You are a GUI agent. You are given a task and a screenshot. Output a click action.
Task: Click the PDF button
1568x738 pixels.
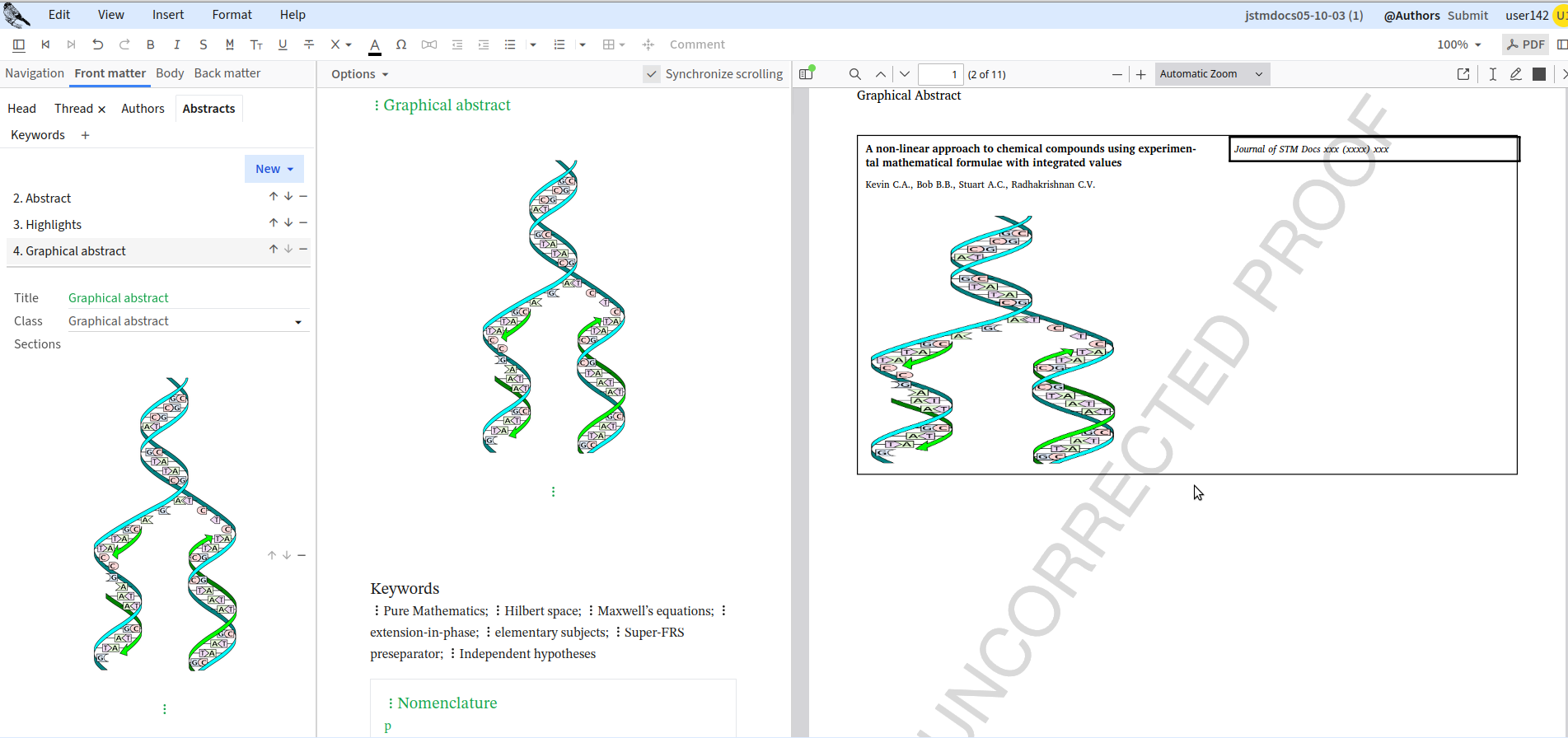click(x=1525, y=44)
